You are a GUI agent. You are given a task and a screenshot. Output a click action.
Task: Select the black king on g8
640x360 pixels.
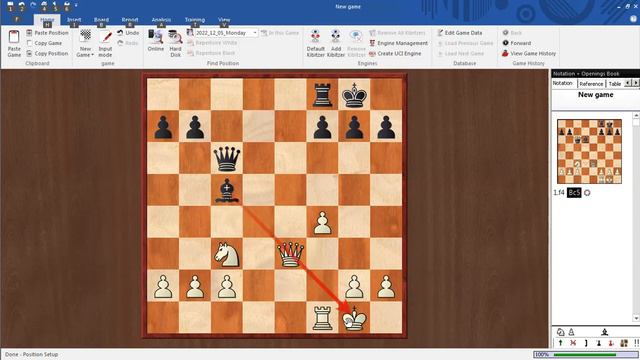(354, 95)
